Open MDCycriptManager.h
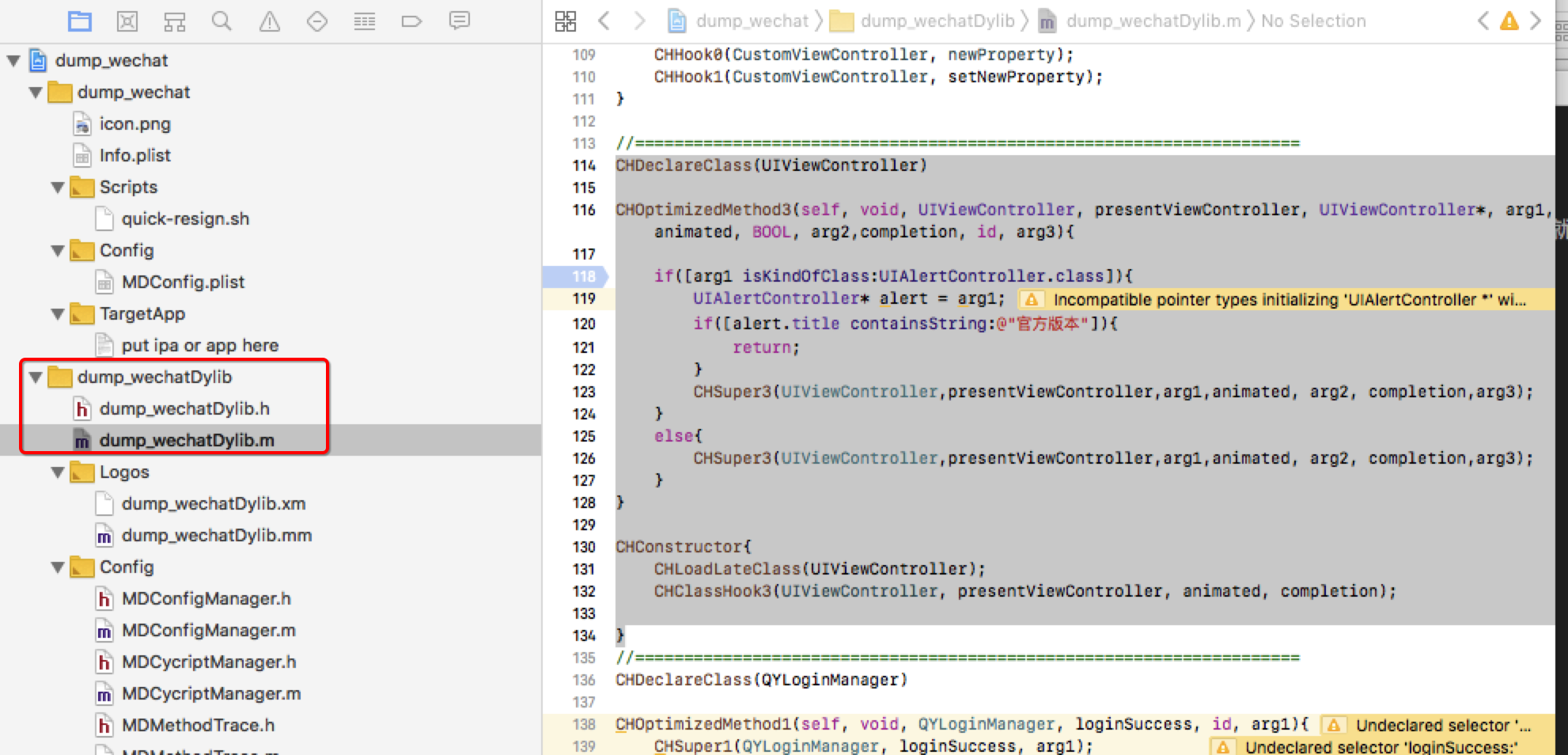The height and width of the screenshot is (755, 1568). 209,662
